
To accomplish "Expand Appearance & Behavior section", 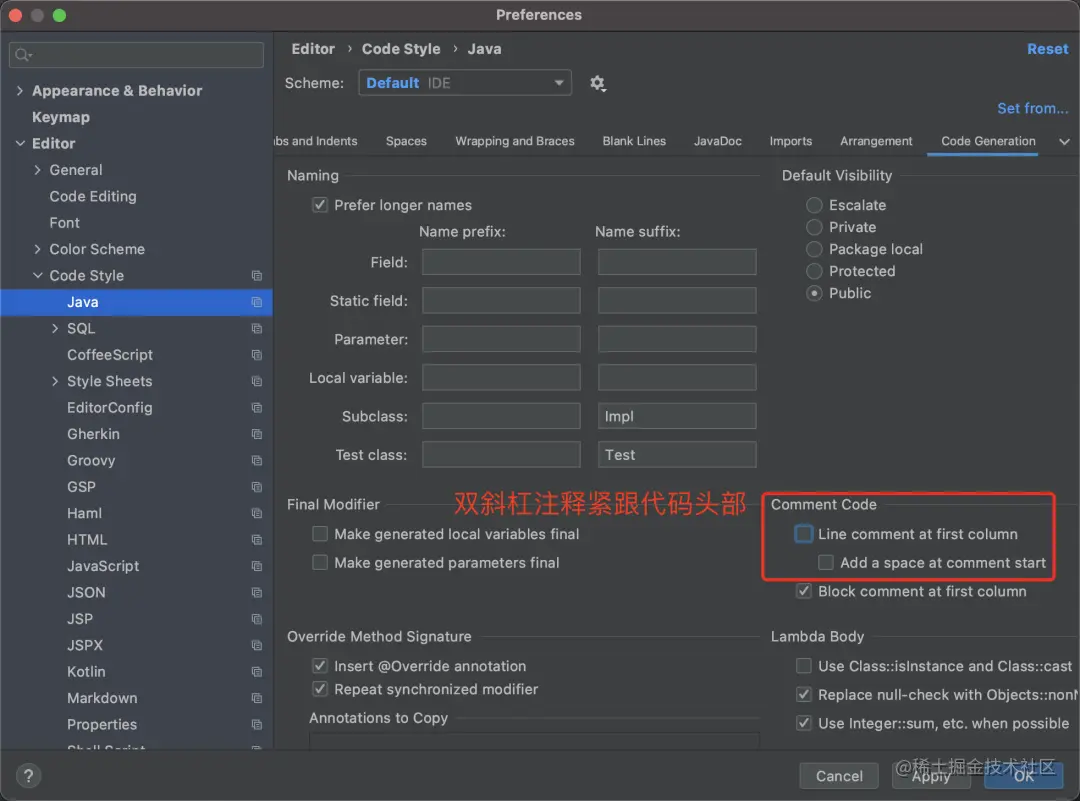I will (x=19, y=91).
